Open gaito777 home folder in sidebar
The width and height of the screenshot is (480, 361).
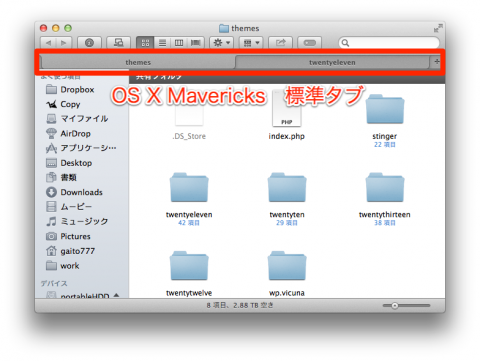[70, 251]
